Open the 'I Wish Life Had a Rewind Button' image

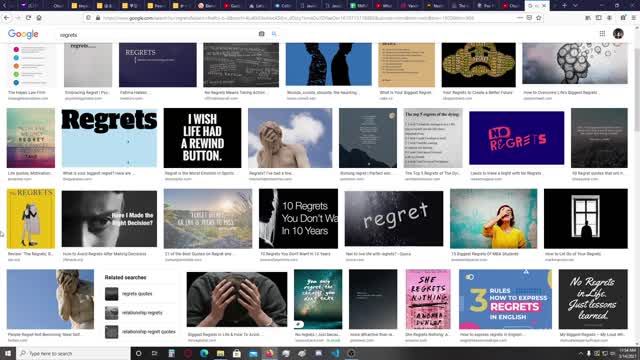click(x=202, y=138)
